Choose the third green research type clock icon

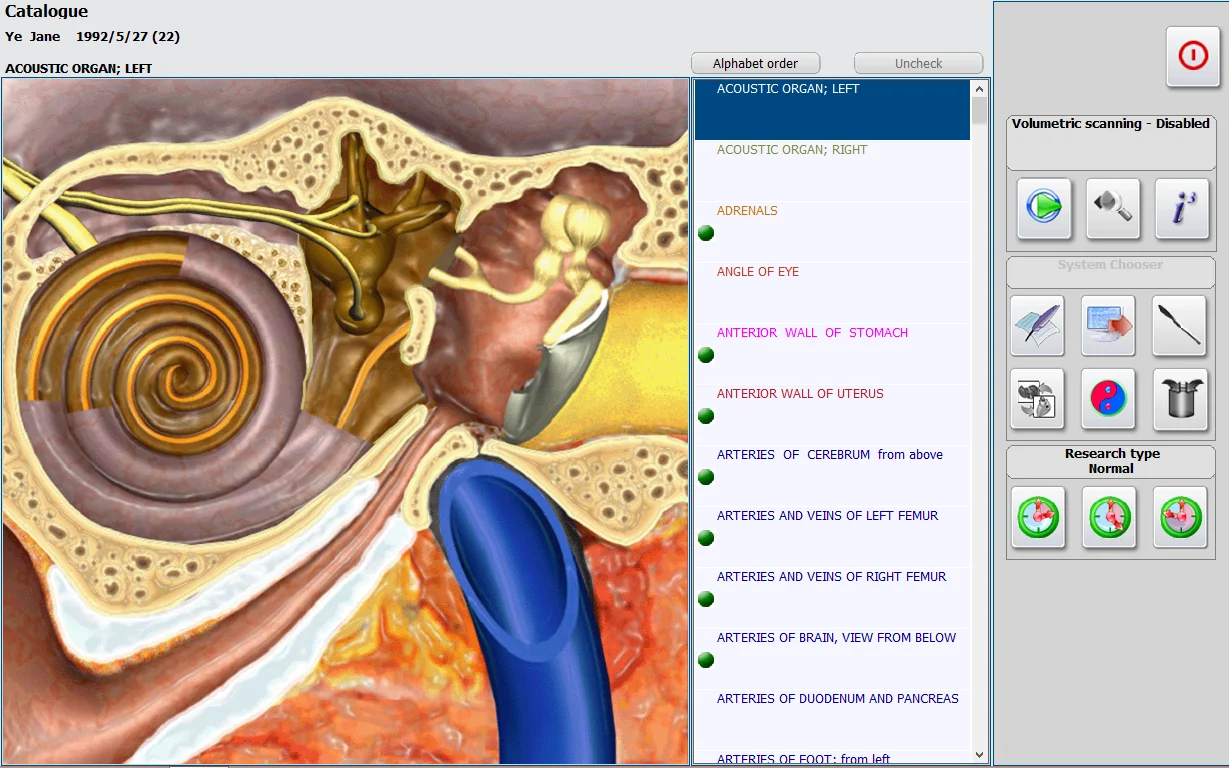click(x=1180, y=517)
